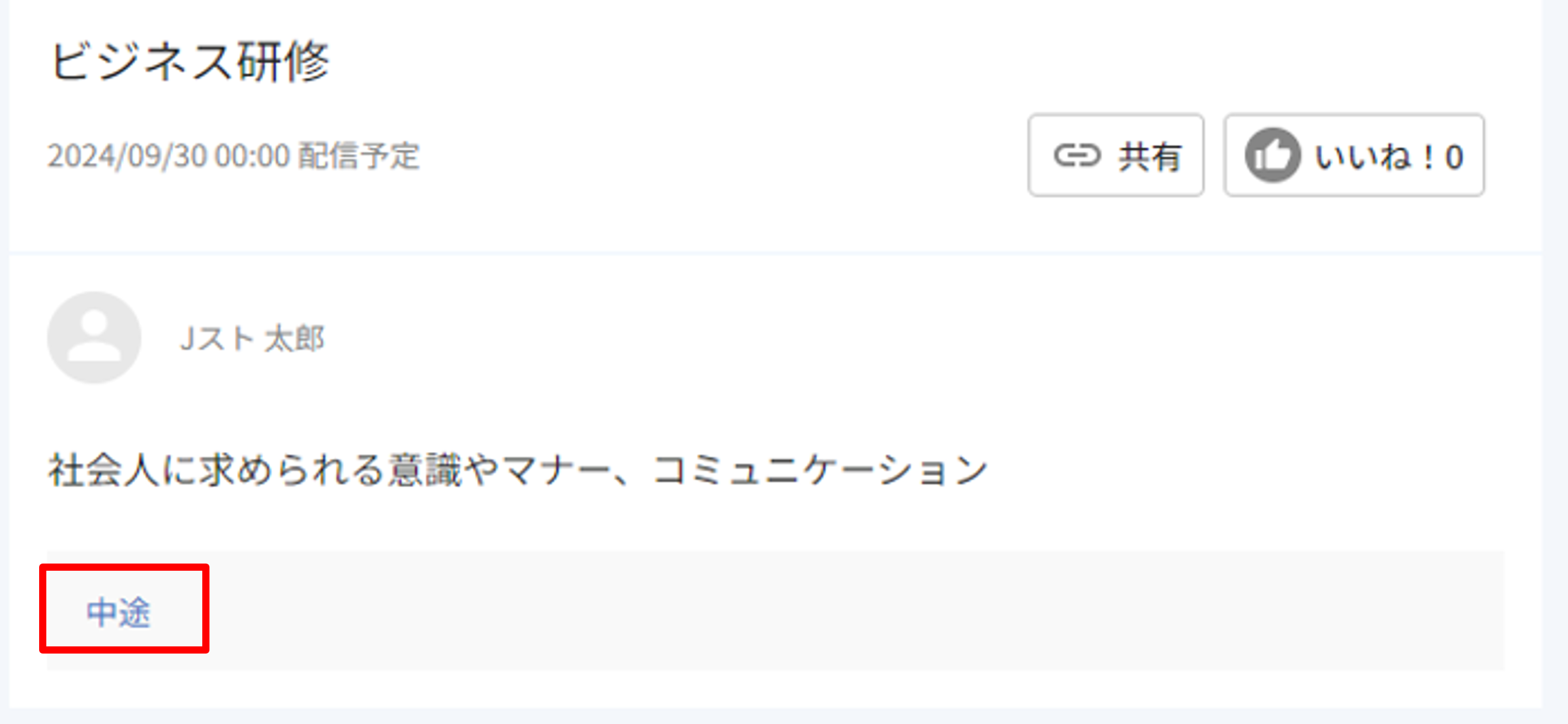Image resolution: width=1568 pixels, height=724 pixels.
Task: Click the 研修 characters in title
Action: (x=283, y=61)
